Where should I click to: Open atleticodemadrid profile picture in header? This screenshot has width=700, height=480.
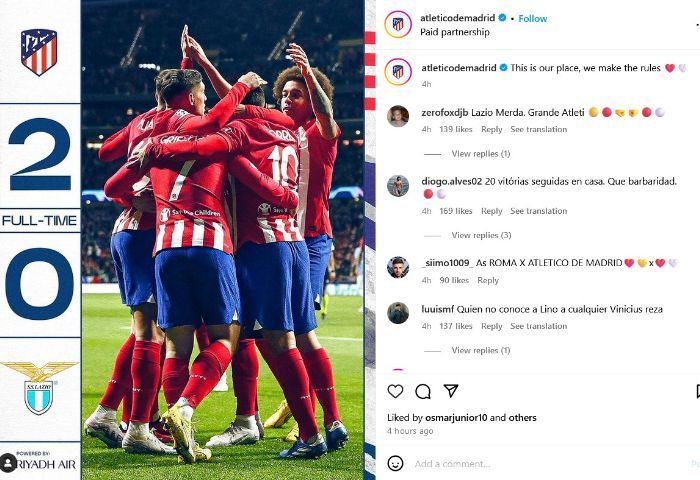398,24
